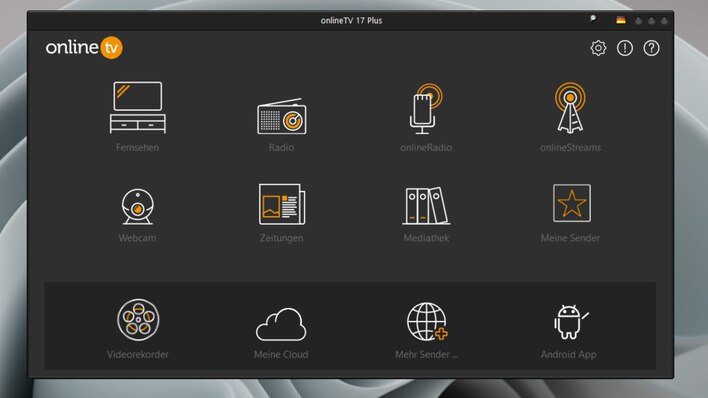The width and height of the screenshot is (708, 398).
Task: Click the Videorekorder label
Action: pyautogui.click(x=138, y=355)
